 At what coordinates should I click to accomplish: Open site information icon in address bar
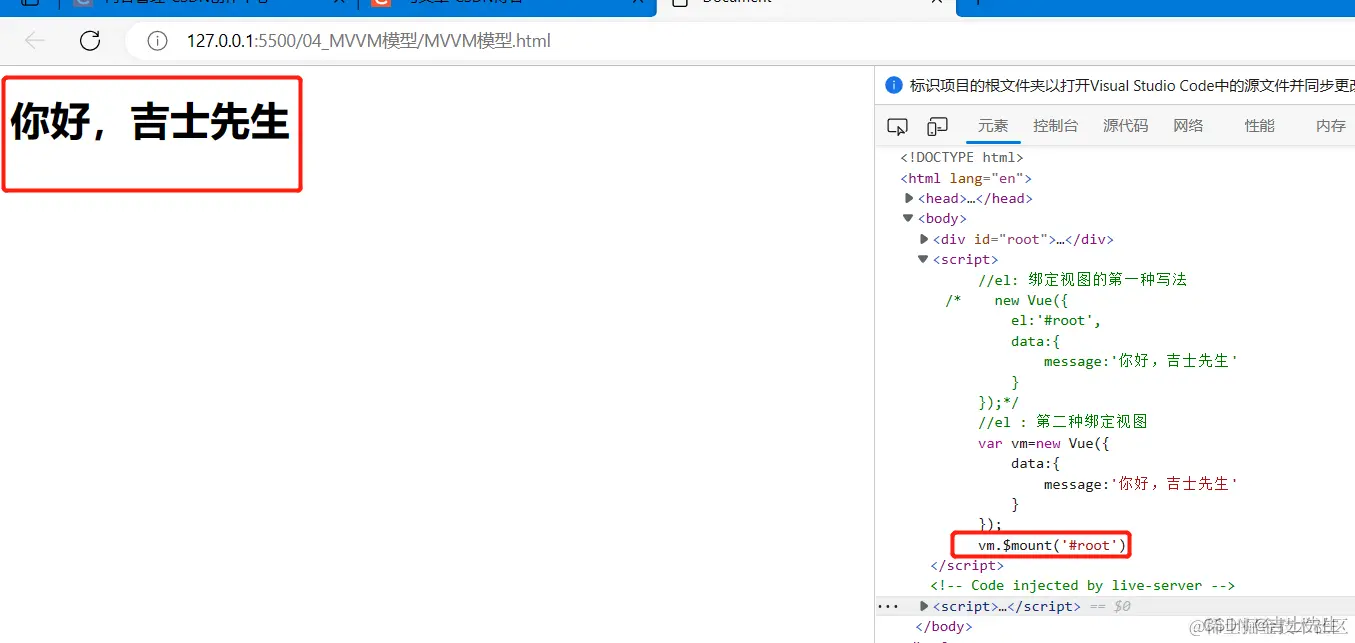tap(157, 41)
